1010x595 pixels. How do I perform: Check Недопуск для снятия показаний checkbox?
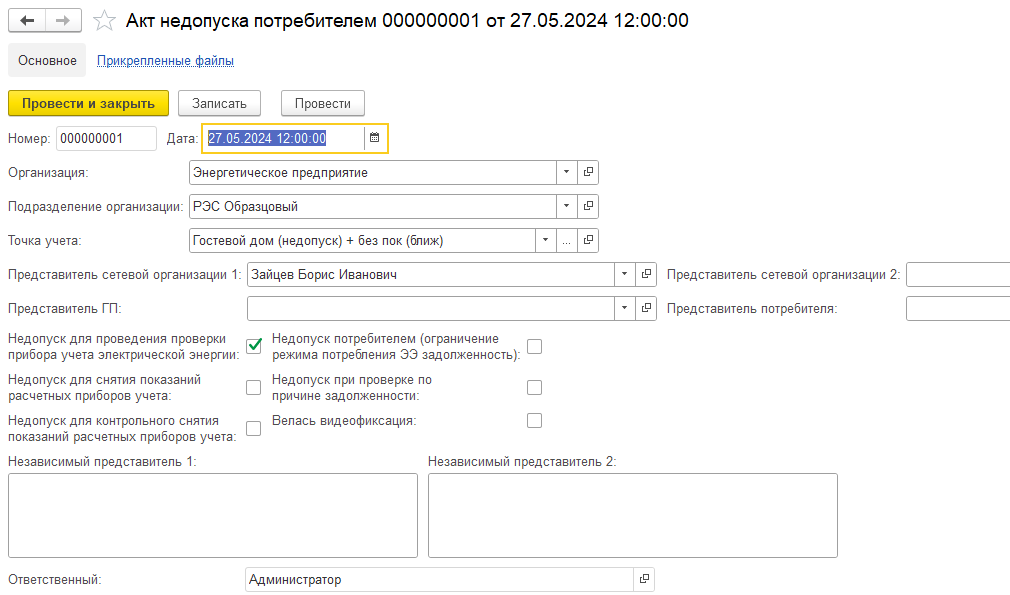click(x=254, y=387)
